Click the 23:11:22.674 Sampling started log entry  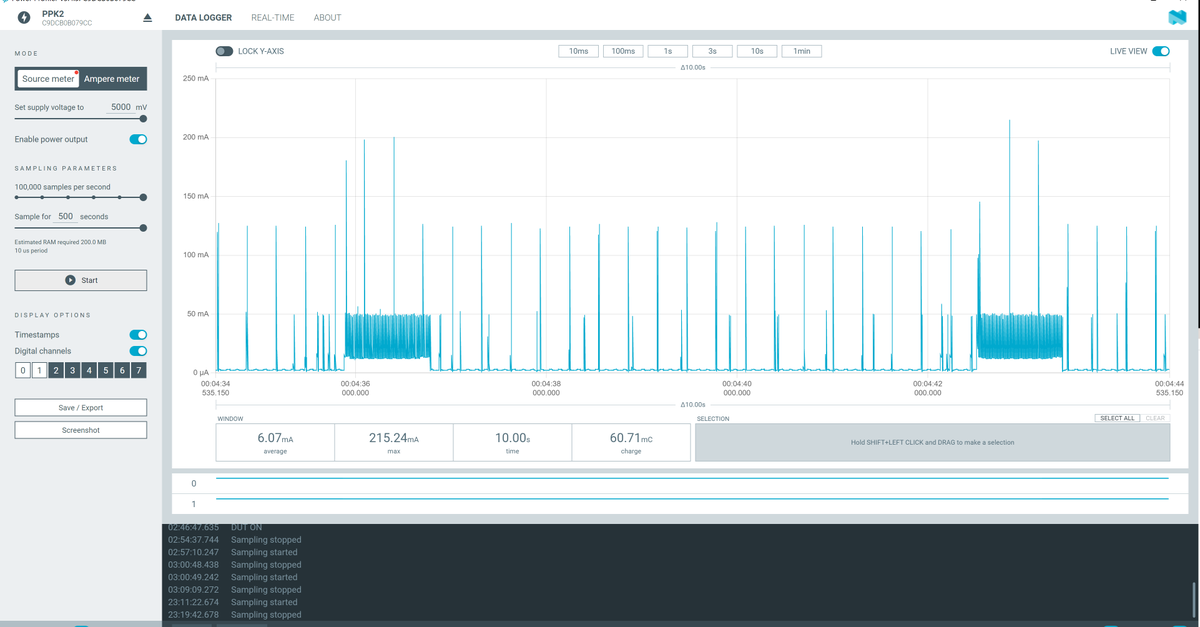coord(233,602)
